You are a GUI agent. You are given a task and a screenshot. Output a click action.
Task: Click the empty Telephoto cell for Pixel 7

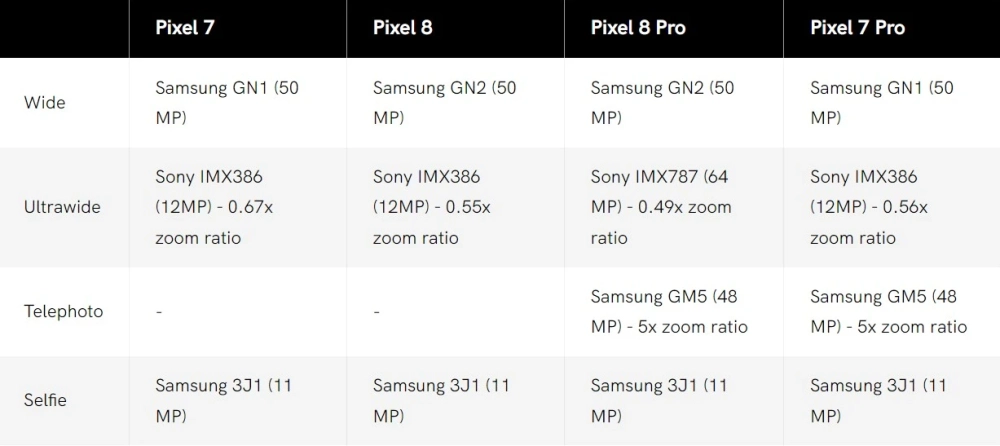[159, 312]
